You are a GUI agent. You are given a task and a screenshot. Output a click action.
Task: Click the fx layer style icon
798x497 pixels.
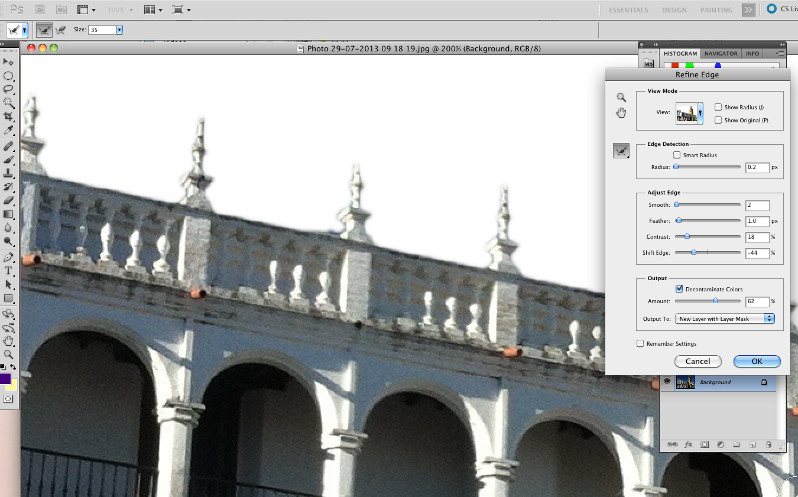[688, 443]
